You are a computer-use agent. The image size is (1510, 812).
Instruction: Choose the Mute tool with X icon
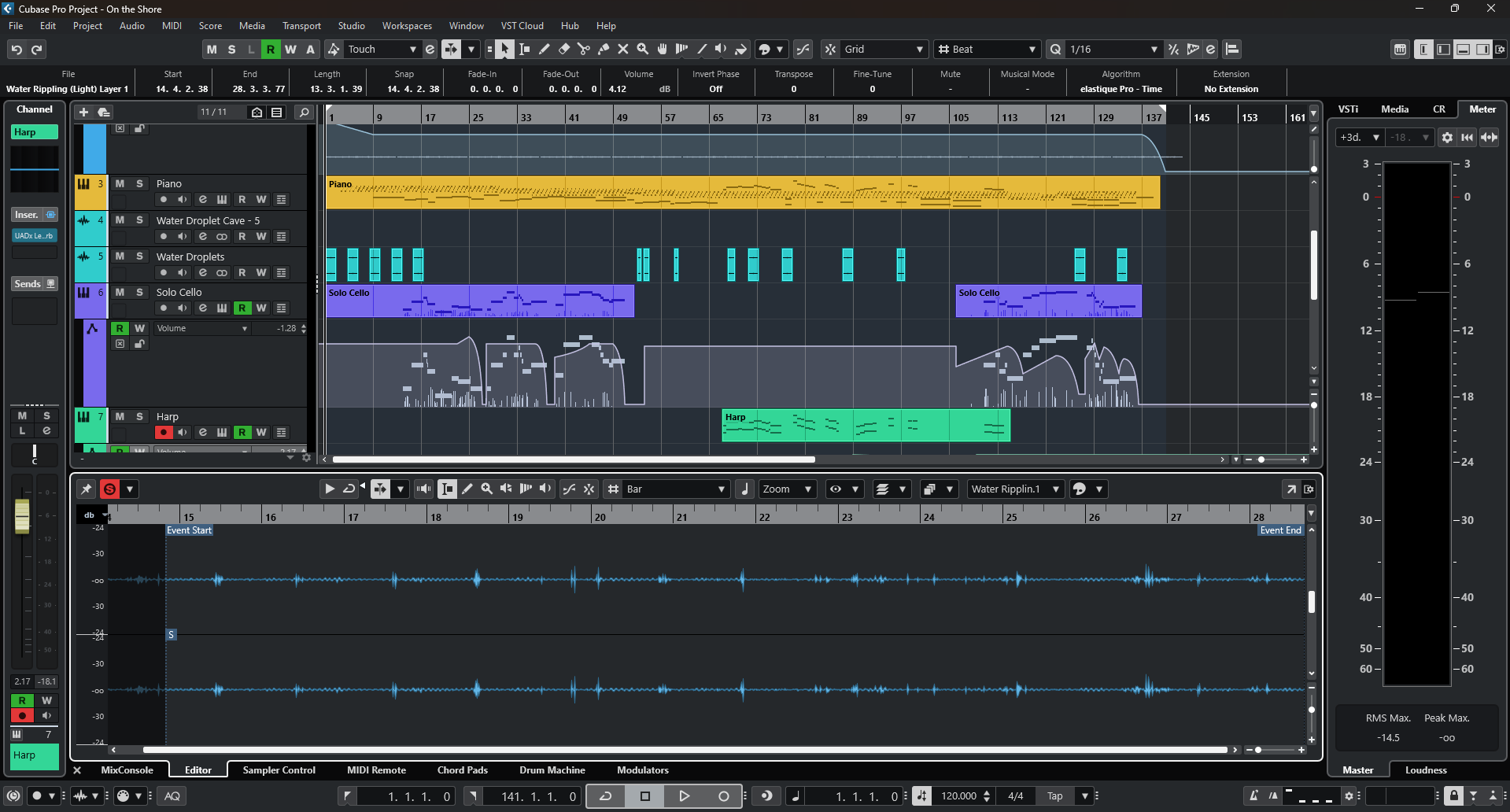point(623,49)
